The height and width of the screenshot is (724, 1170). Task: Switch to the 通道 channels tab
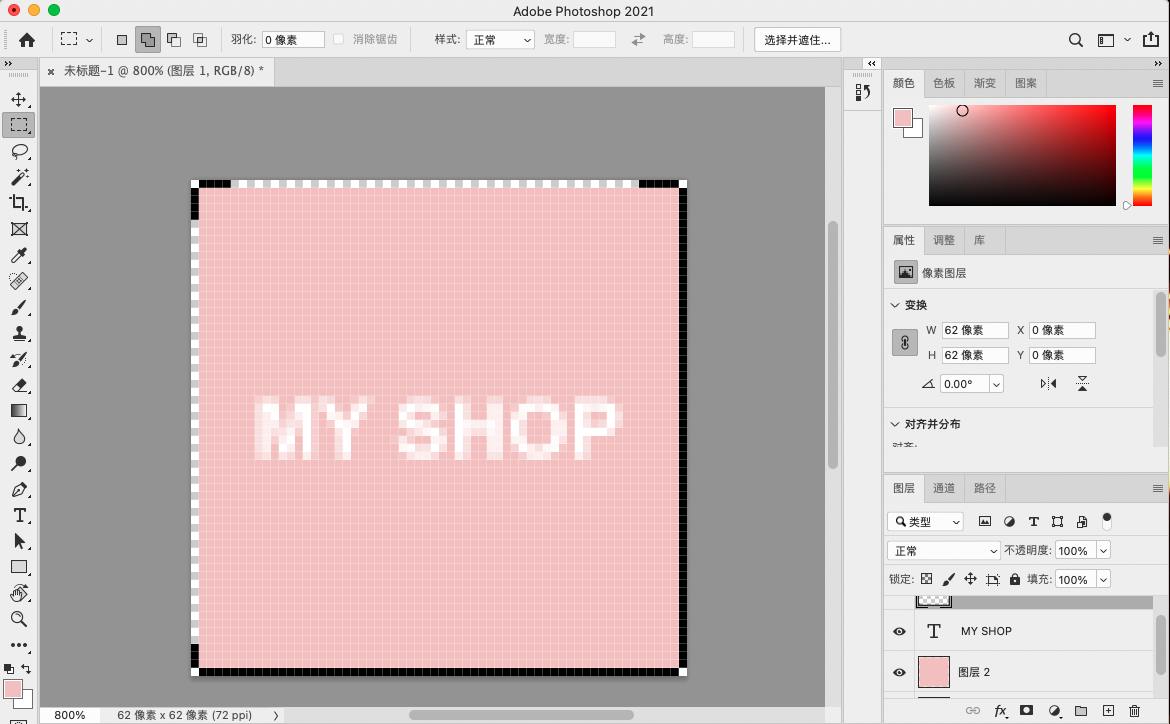coord(944,488)
